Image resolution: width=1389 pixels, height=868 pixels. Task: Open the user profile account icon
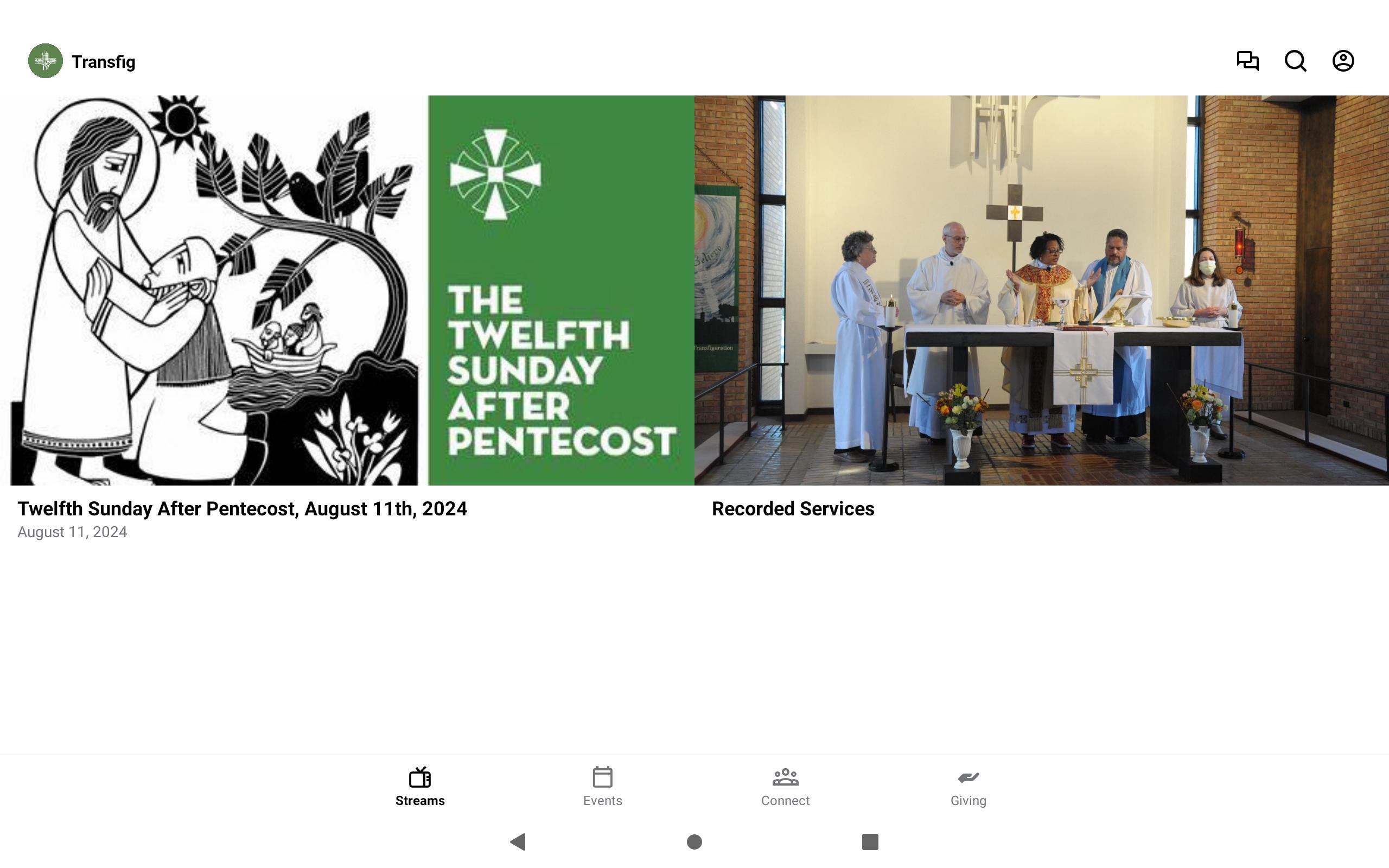(x=1343, y=61)
